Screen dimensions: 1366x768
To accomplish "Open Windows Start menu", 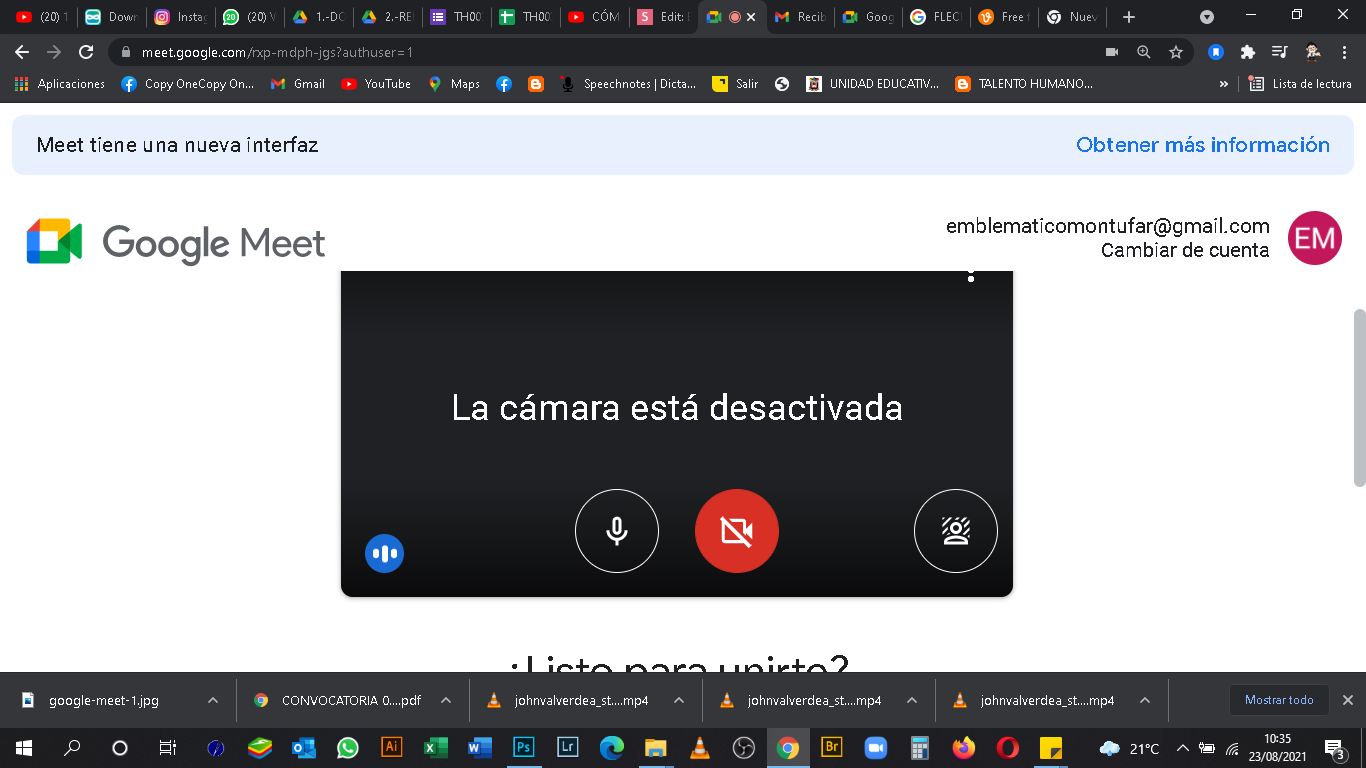I will coord(23,747).
